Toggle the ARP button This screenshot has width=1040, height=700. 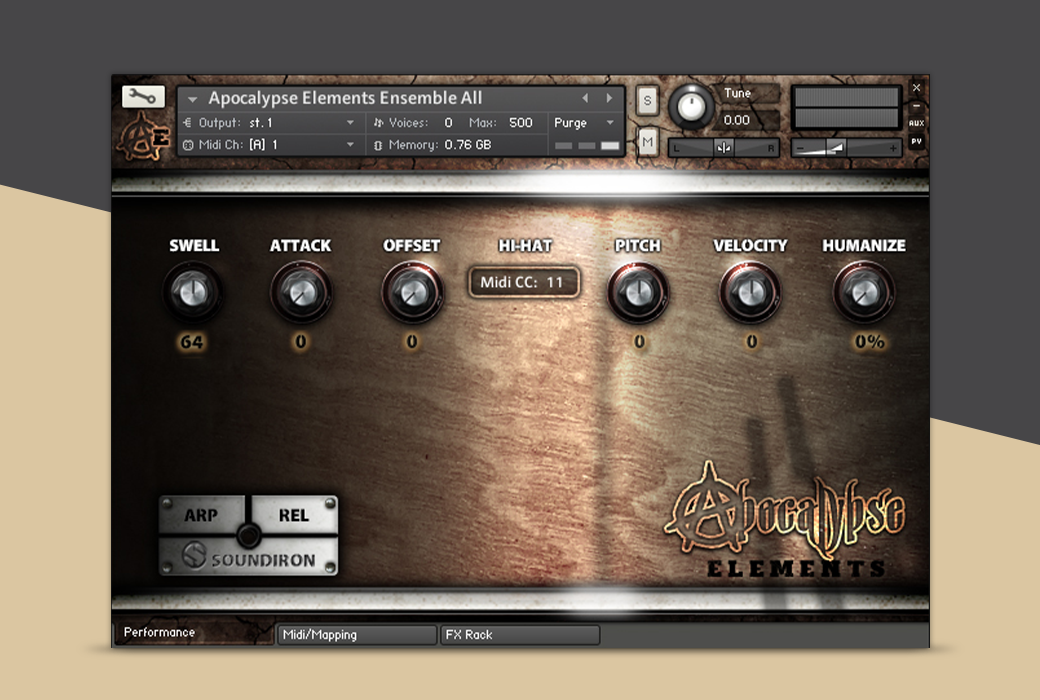pyautogui.click(x=202, y=515)
